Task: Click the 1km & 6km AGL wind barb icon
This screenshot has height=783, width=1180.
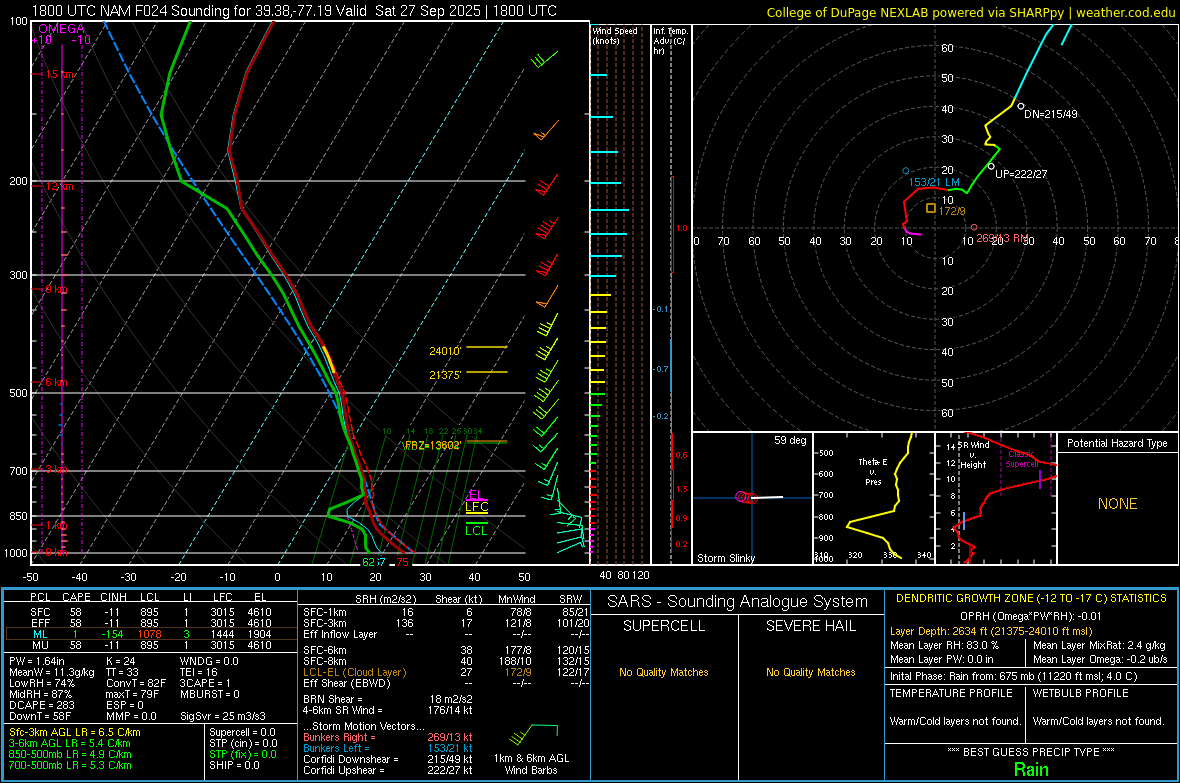Action: click(x=533, y=734)
